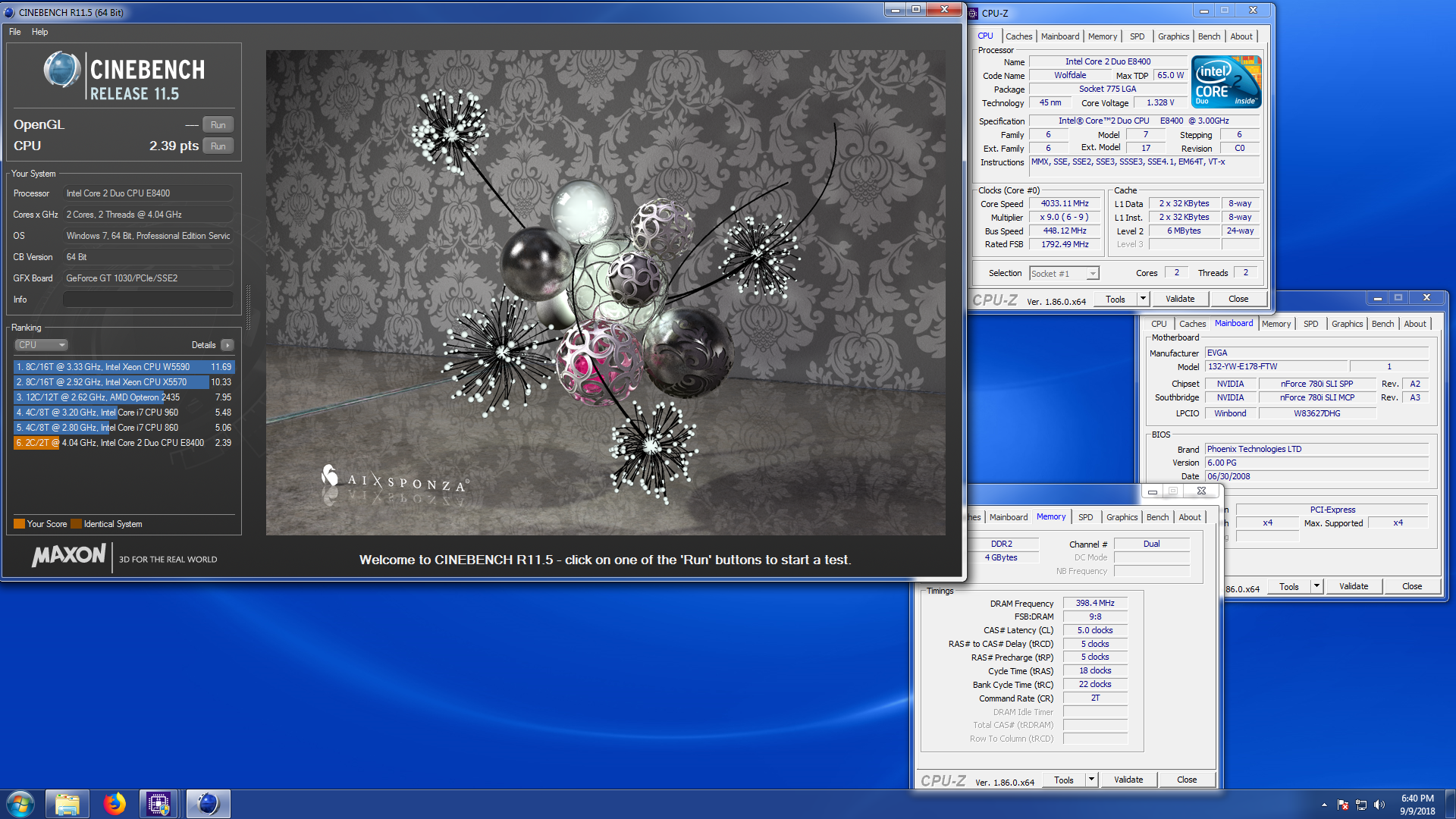Switch to the Cinebench taskbar icon
Image resolution: width=1456 pixels, height=819 pixels.
click(208, 804)
